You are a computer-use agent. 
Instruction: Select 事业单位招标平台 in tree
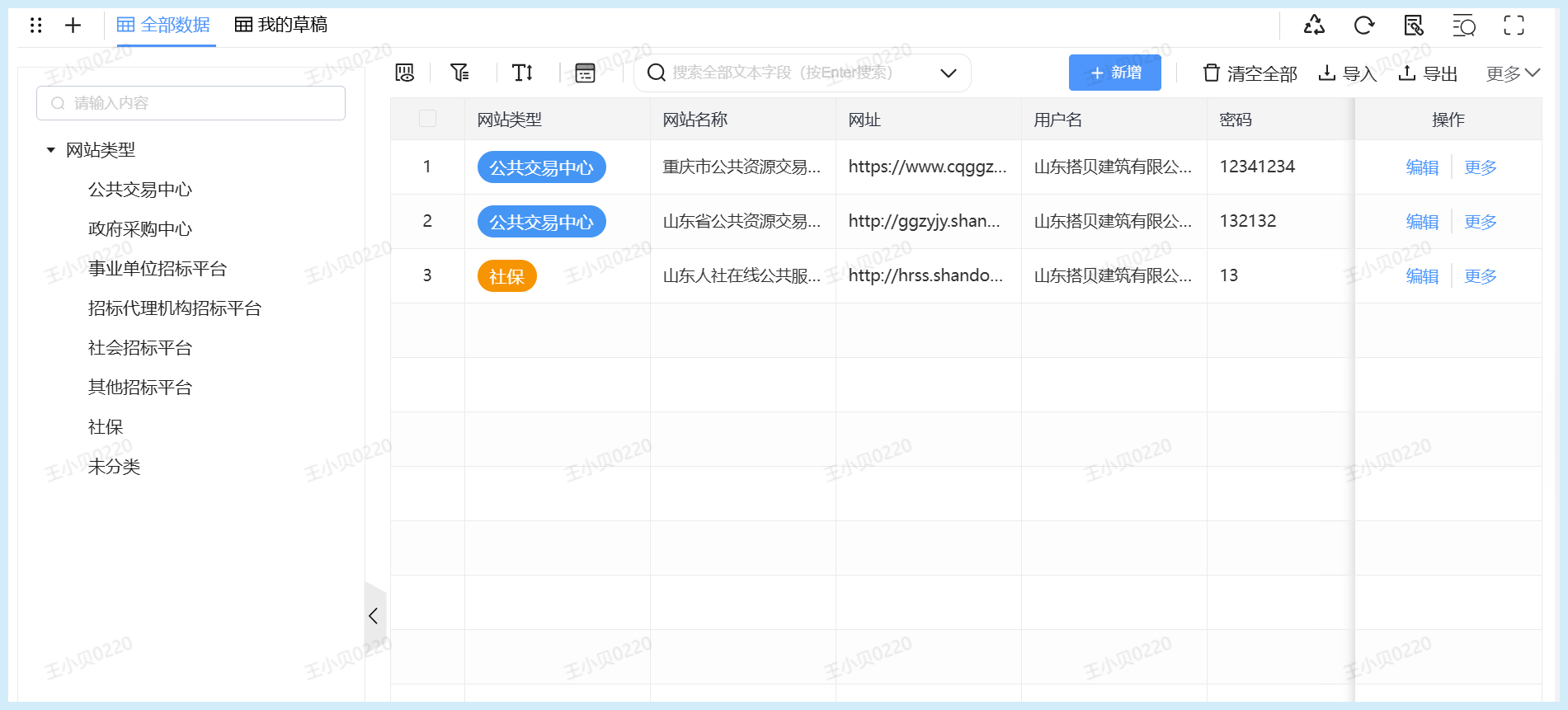point(158,269)
